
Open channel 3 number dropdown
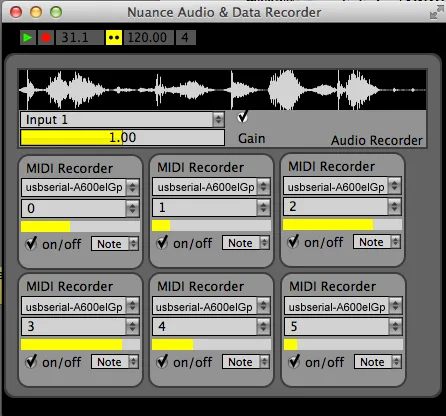tap(80, 326)
